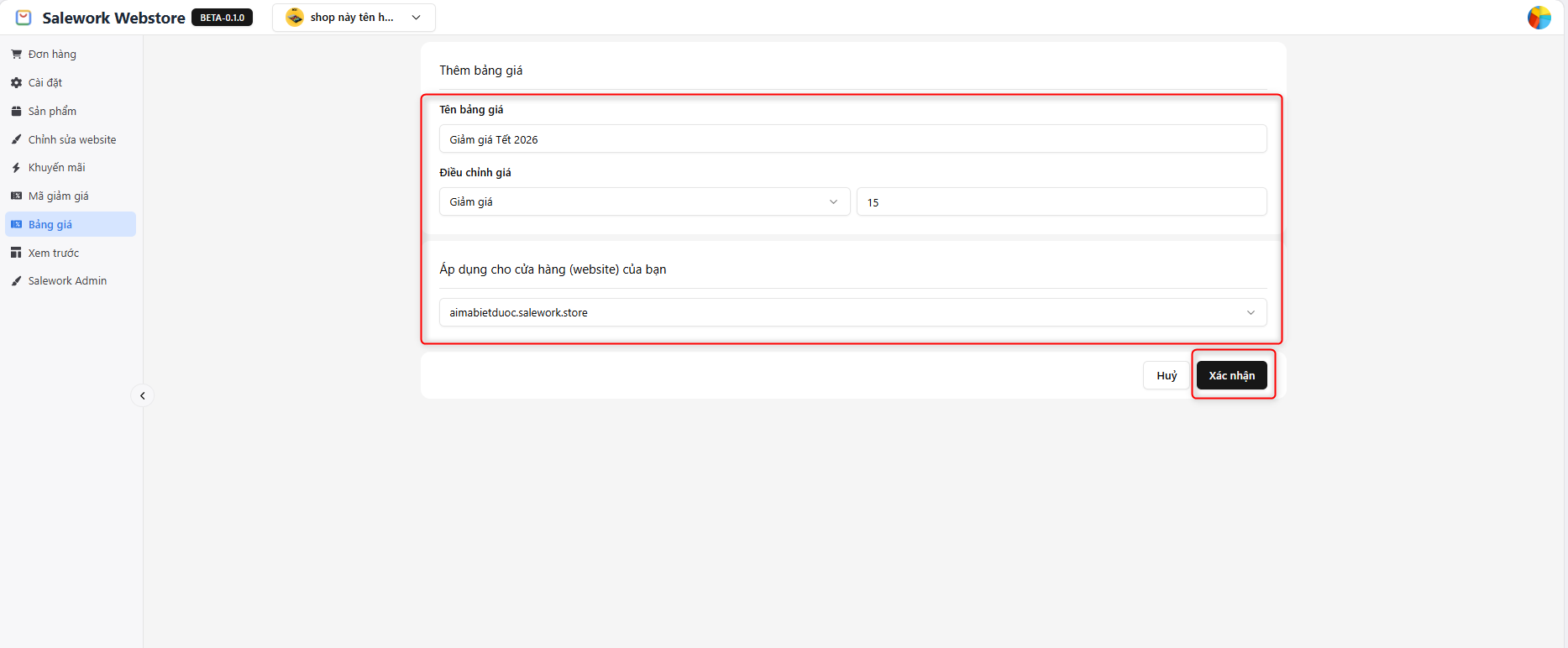
Task: Click the layout icon beside Xem trước
Action: pos(16,253)
